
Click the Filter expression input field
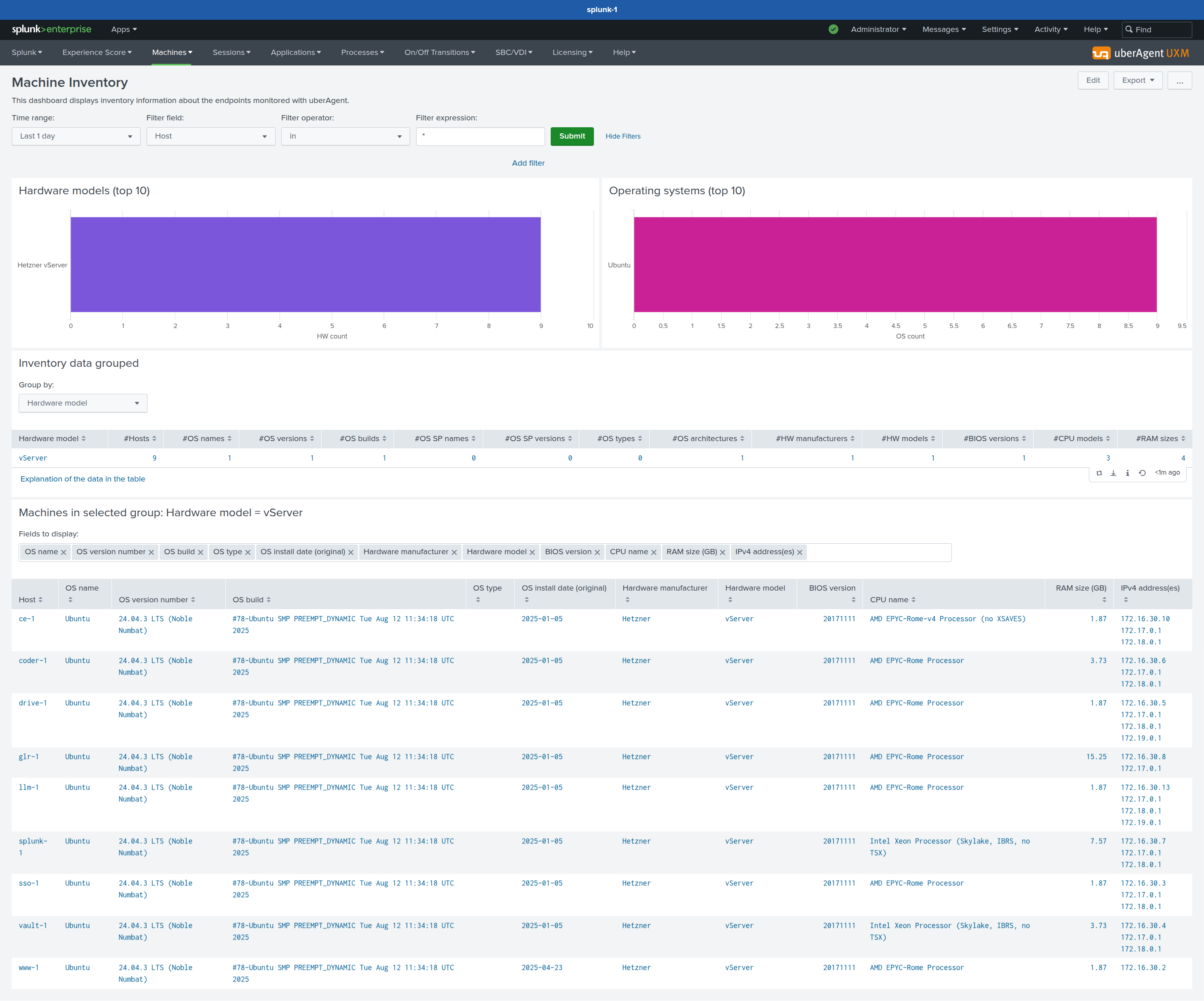[x=480, y=137]
